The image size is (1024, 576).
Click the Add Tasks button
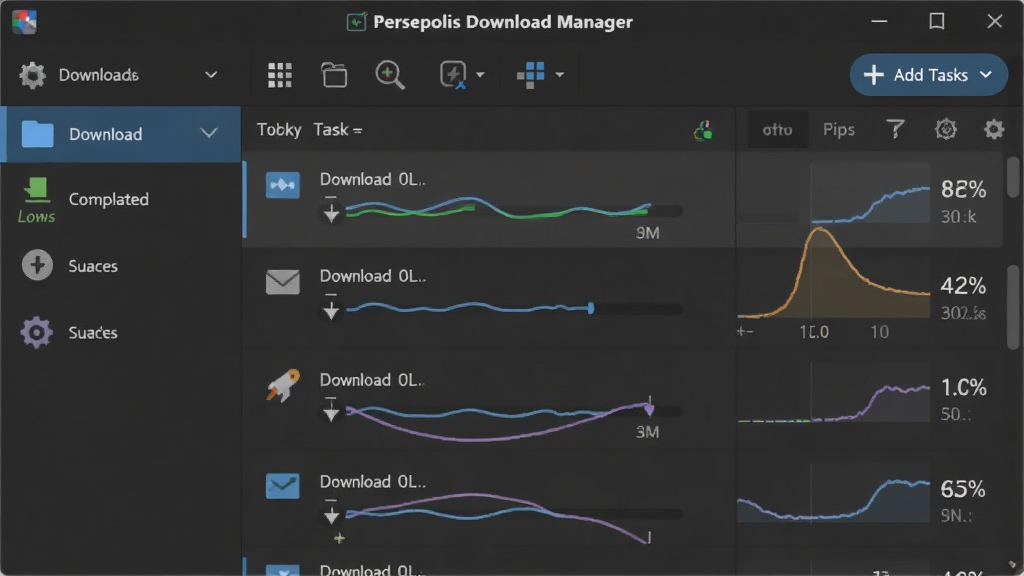point(928,75)
